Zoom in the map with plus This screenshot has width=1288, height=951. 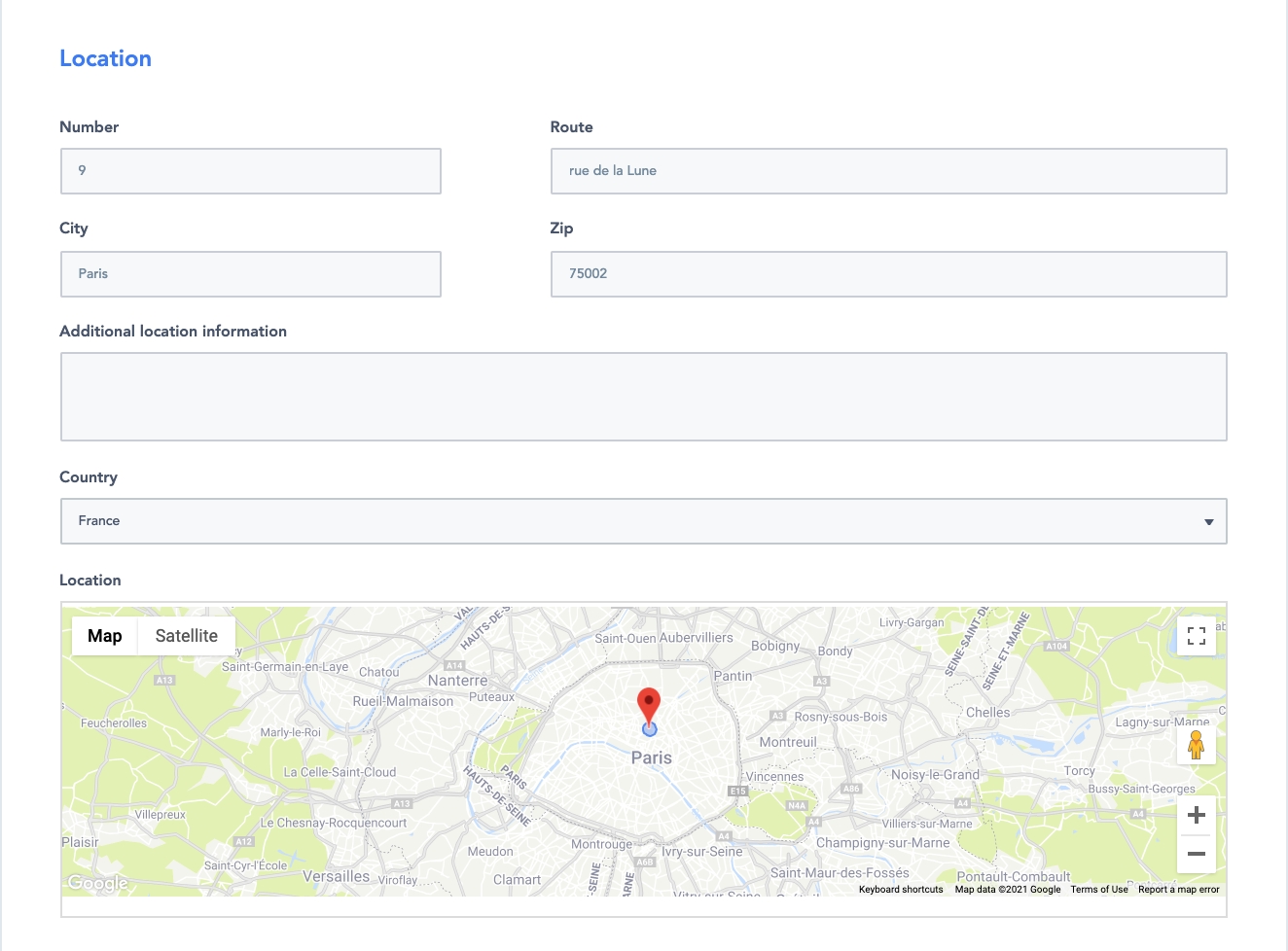(1197, 815)
